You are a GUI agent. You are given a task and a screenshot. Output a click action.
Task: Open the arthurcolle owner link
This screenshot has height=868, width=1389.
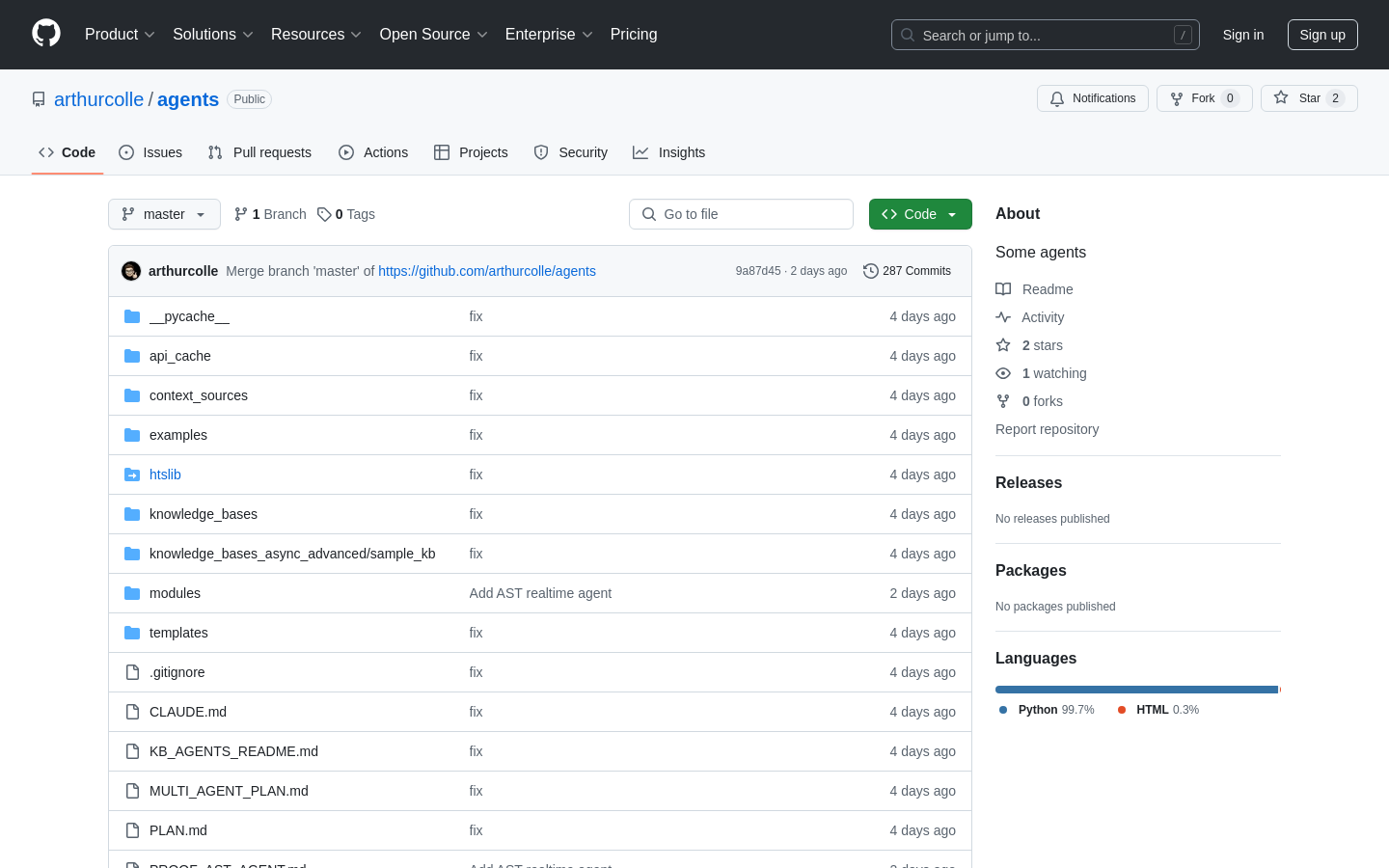98,99
